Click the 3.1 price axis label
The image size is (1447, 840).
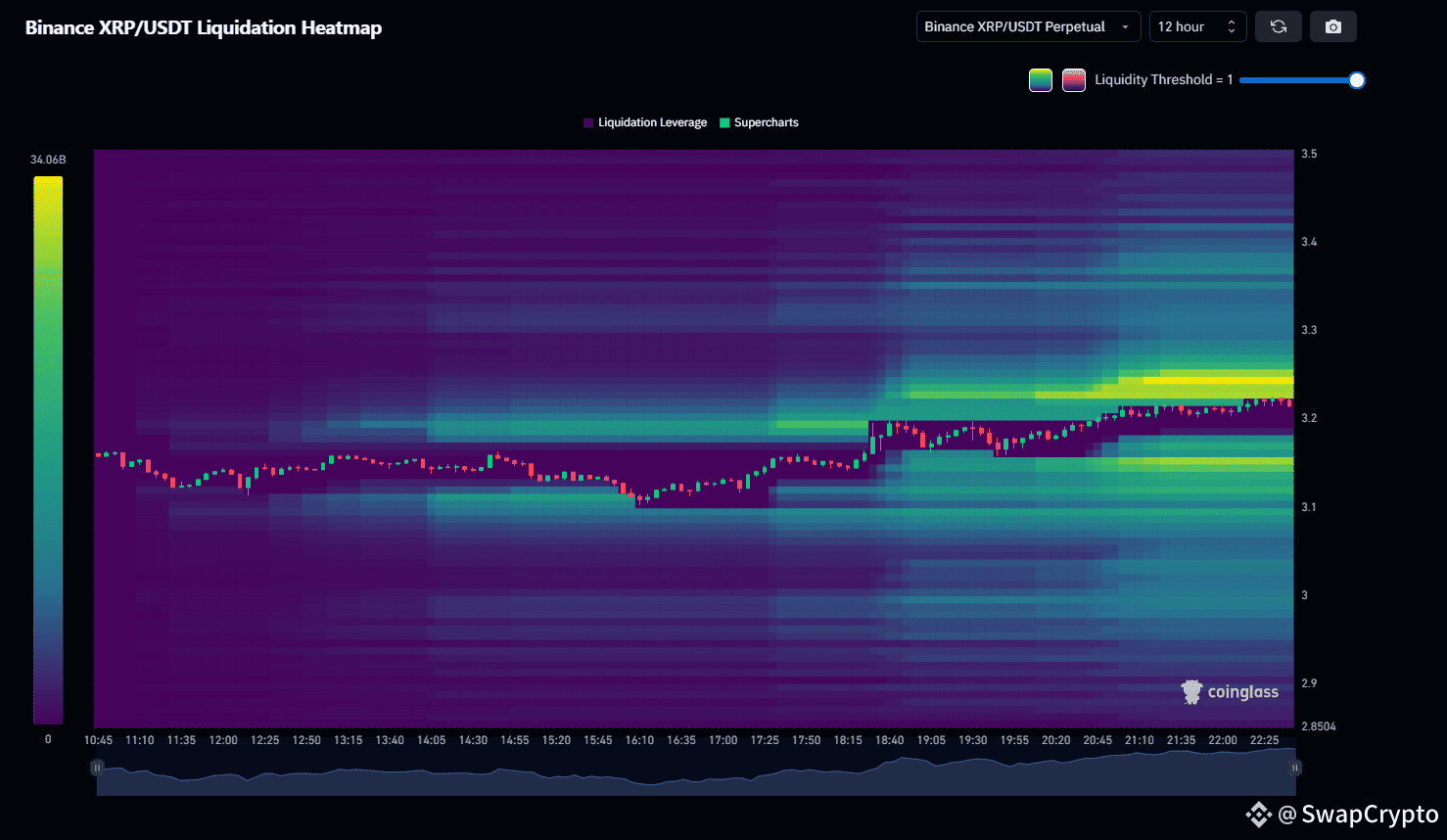[1309, 507]
